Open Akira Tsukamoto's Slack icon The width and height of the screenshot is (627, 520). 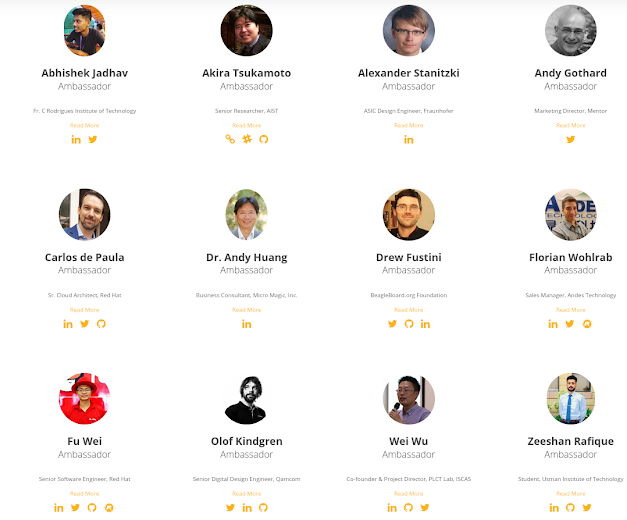tap(246, 139)
